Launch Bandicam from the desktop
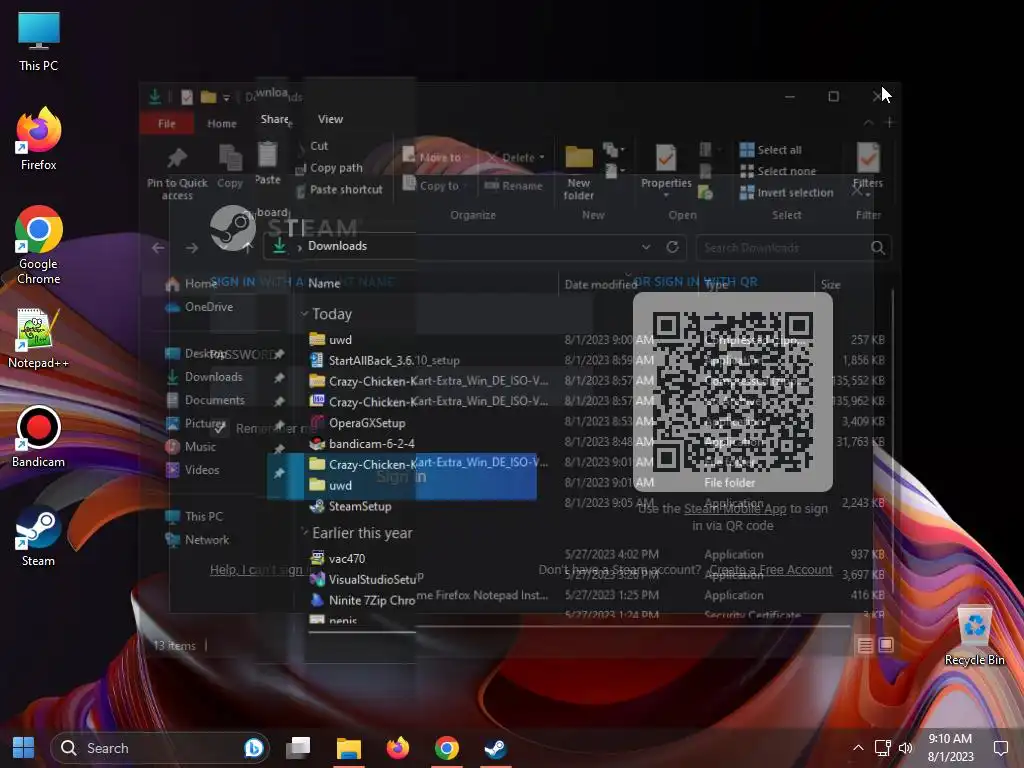The image size is (1024, 768). [39, 438]
